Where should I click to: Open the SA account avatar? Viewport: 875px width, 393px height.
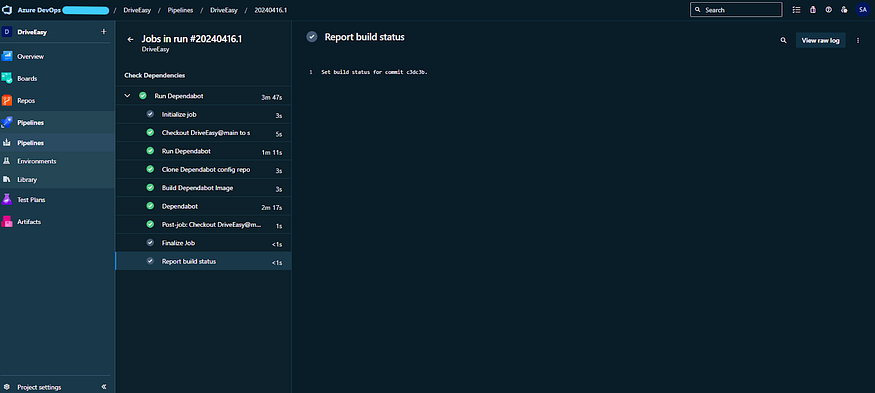pos(863,10)
